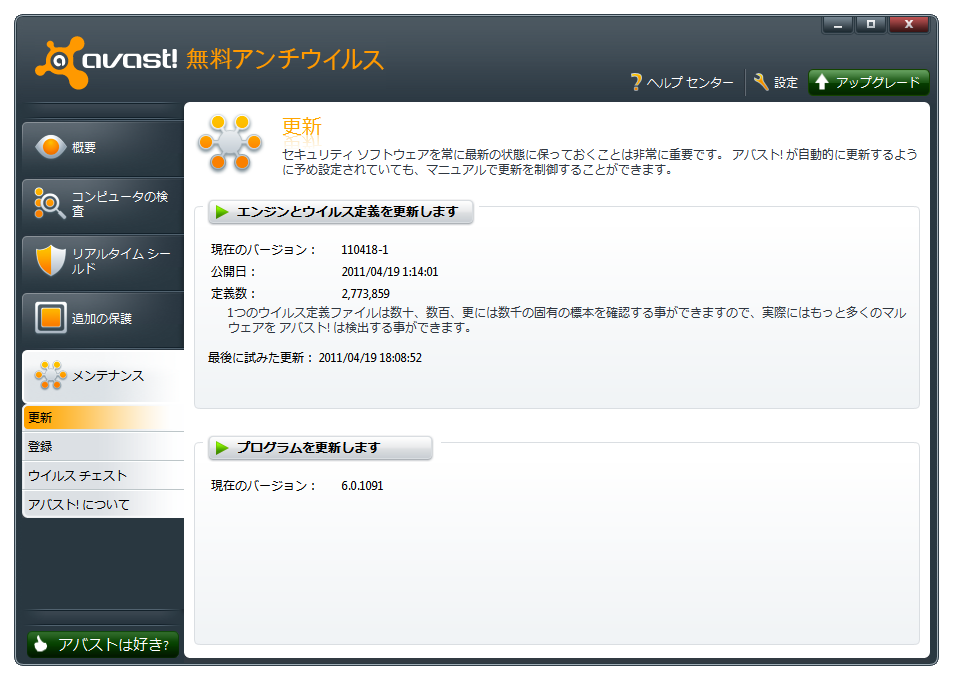Viewport: 957px width, 684px height.
Task: Click last attempted update 2011/04/19 18:08:52
Action: click(370, 358)
